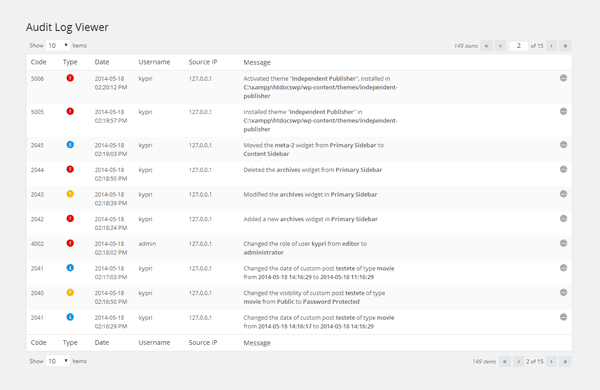The height and width of the screenshot is (390, 600).
Task: Go to last page using top pagination
Action: click(565, 46)
